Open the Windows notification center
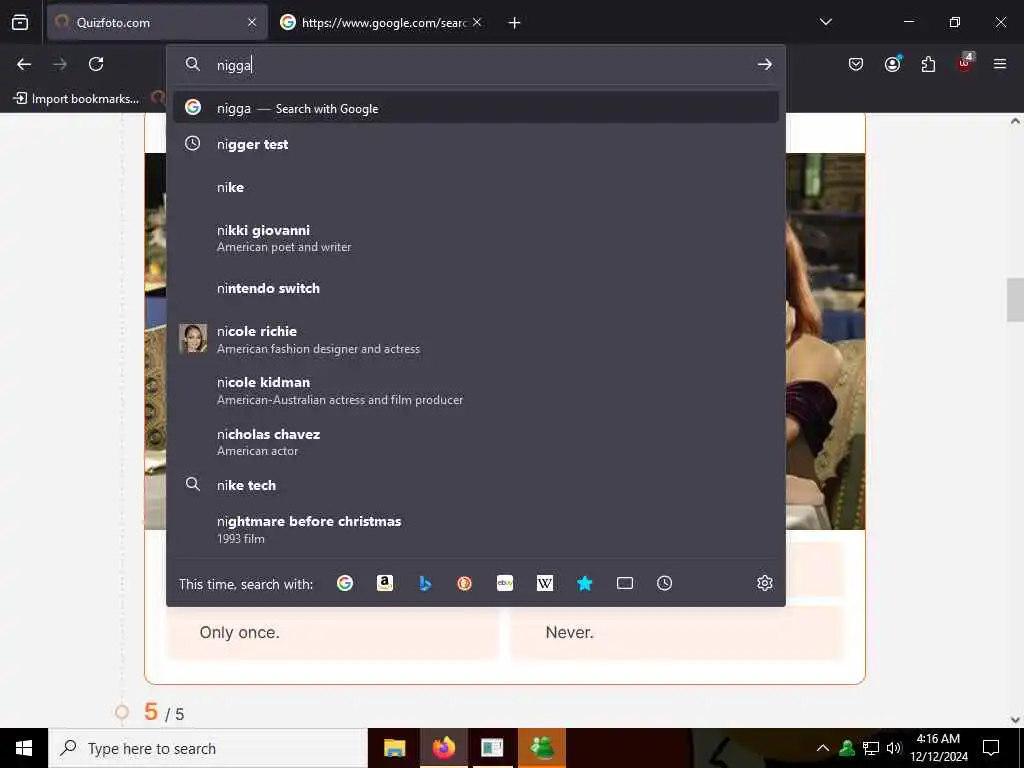Viewport: 1024px width, 768px height. point(991,748)
